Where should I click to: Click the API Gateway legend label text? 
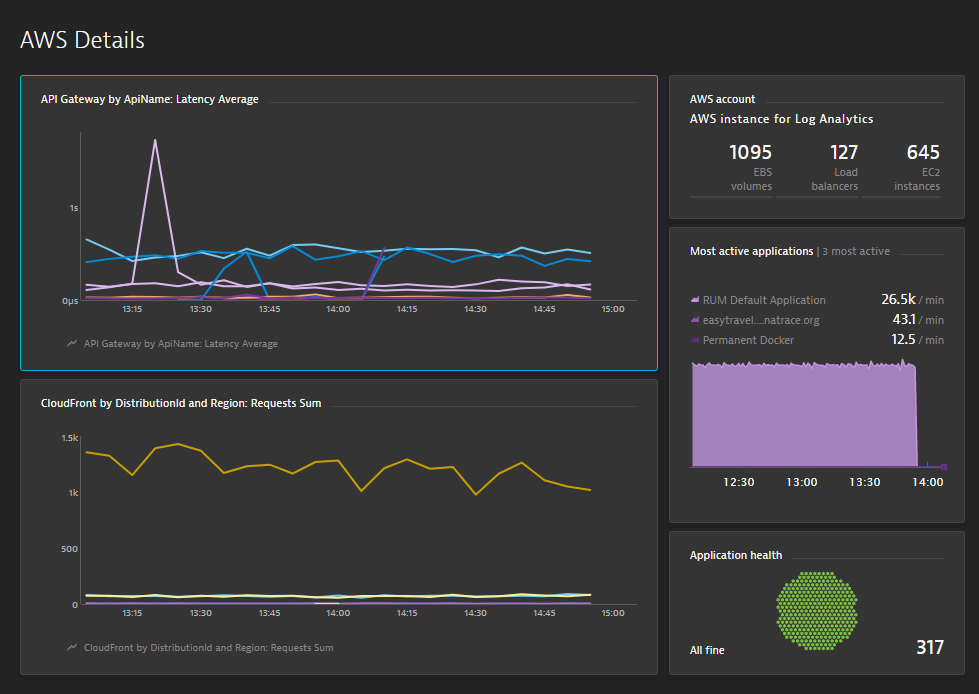click(180, 343)
